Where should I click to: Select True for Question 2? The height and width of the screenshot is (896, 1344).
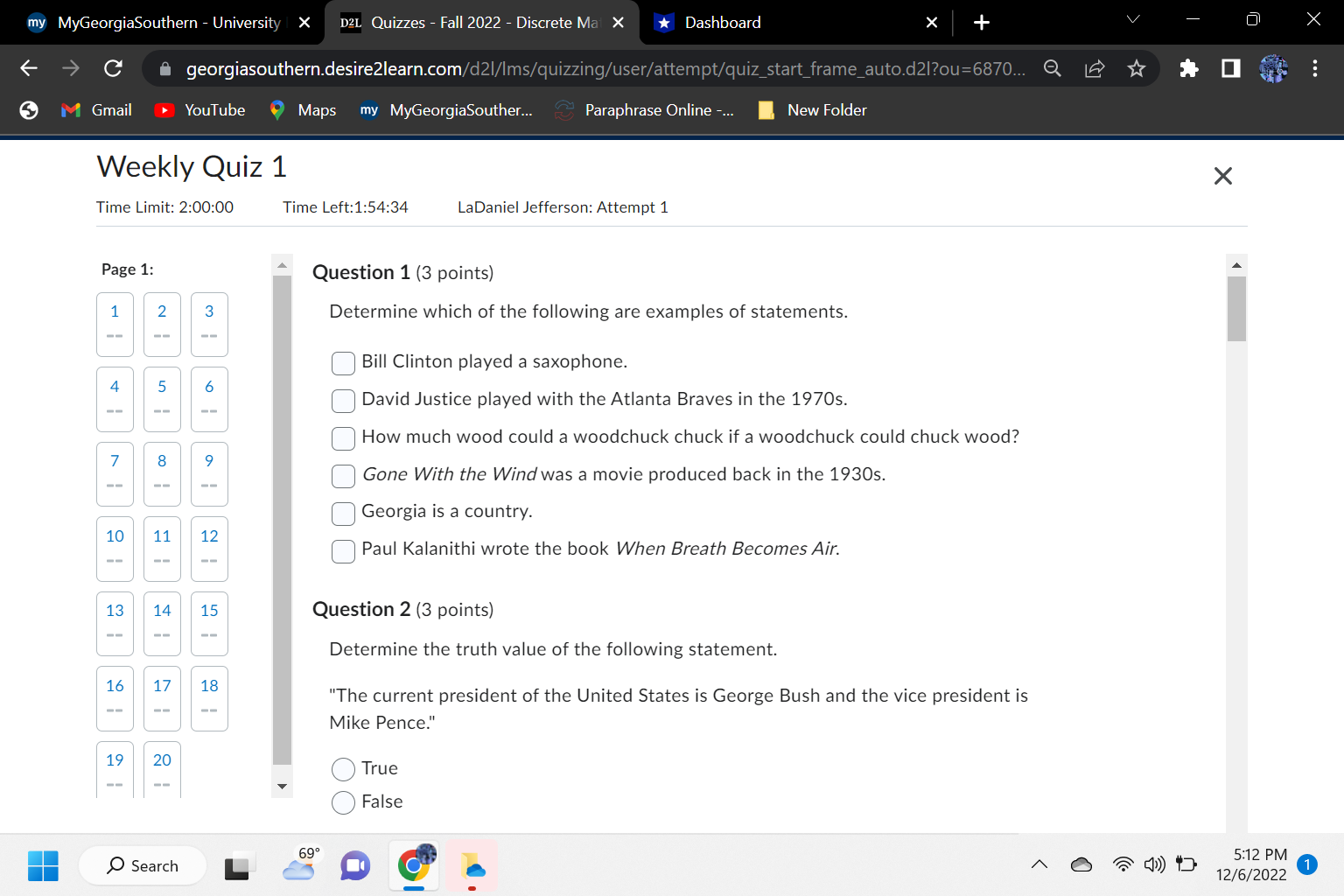pyautogui.click(x=343, y=769)
